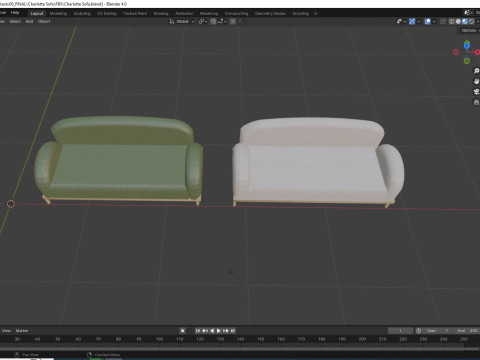The height and width of the screenshot is (360, 480).
Task: Click the move view hand icon
Action: tap(476, 81)
